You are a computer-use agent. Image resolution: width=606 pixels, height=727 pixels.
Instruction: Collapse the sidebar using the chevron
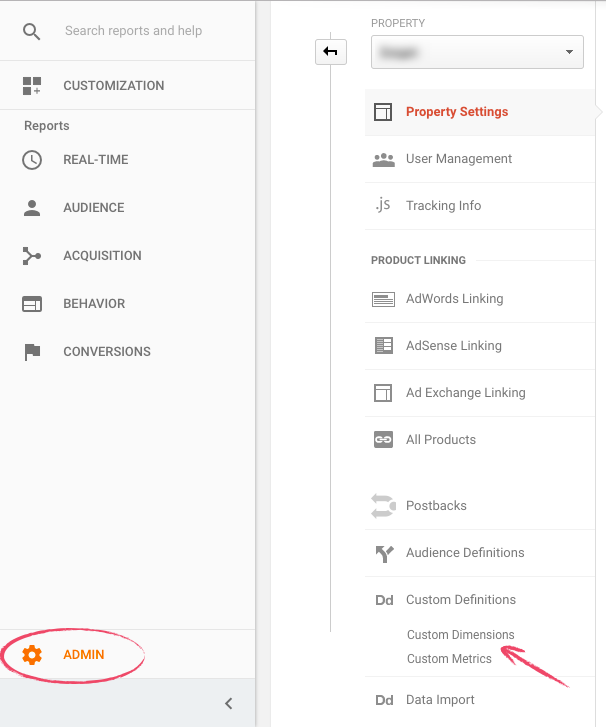point(229,703)
